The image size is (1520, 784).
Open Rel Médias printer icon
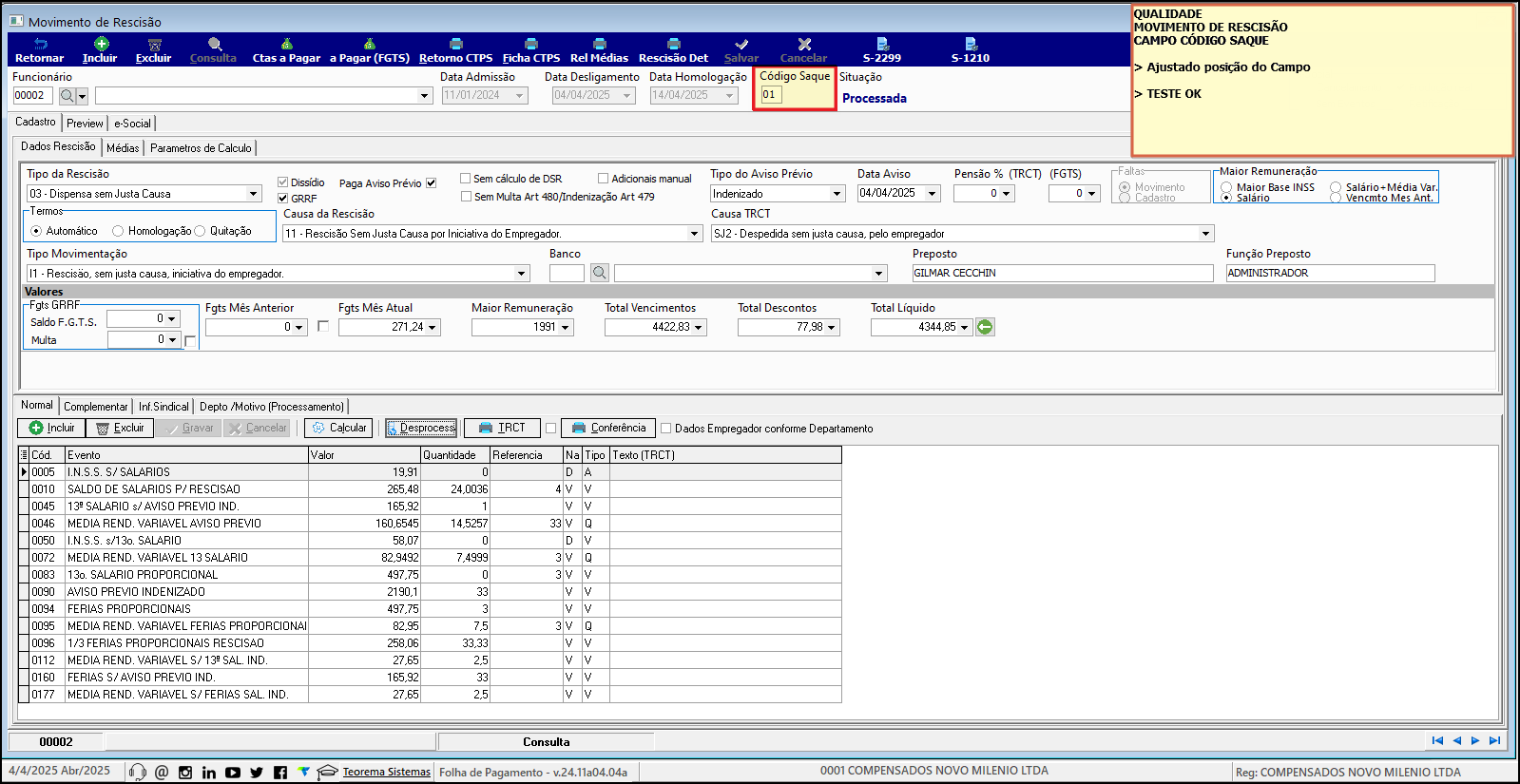point(599,44)
